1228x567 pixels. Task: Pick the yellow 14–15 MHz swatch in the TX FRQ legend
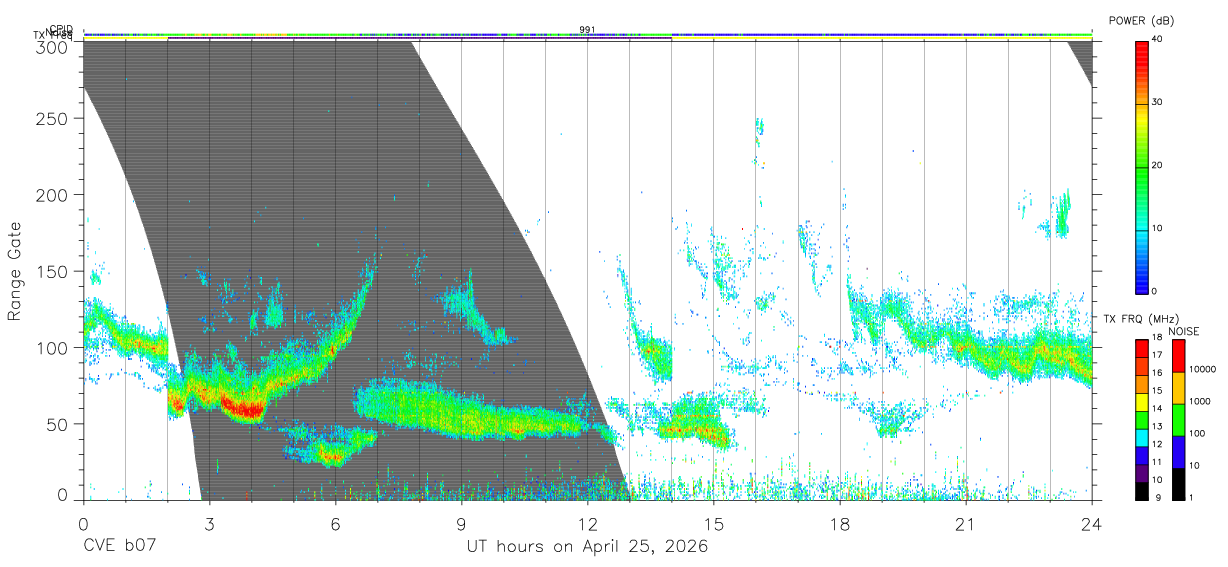(x=1142, y=401)
